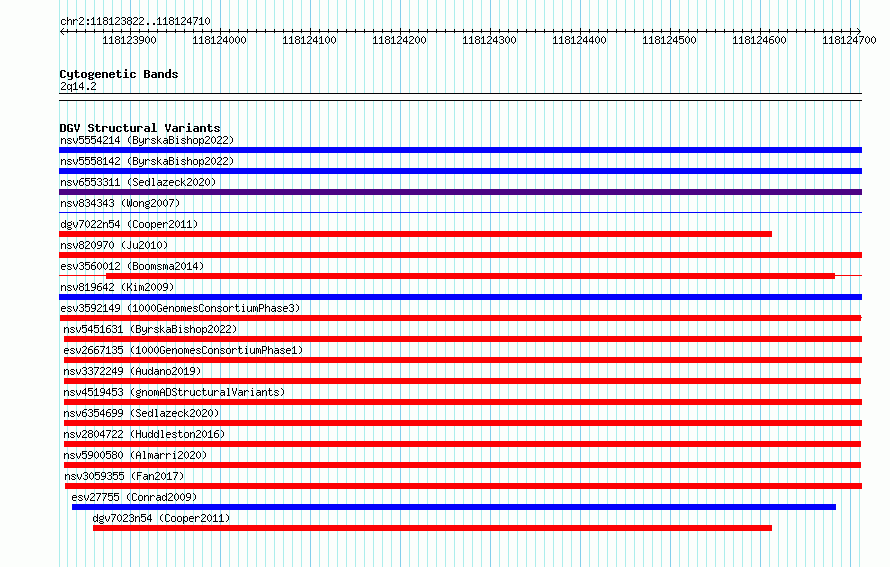Open the nsv5558142 (ByrskaBishop2022) variant label
The image size is (890, 567).
[147, 161]
